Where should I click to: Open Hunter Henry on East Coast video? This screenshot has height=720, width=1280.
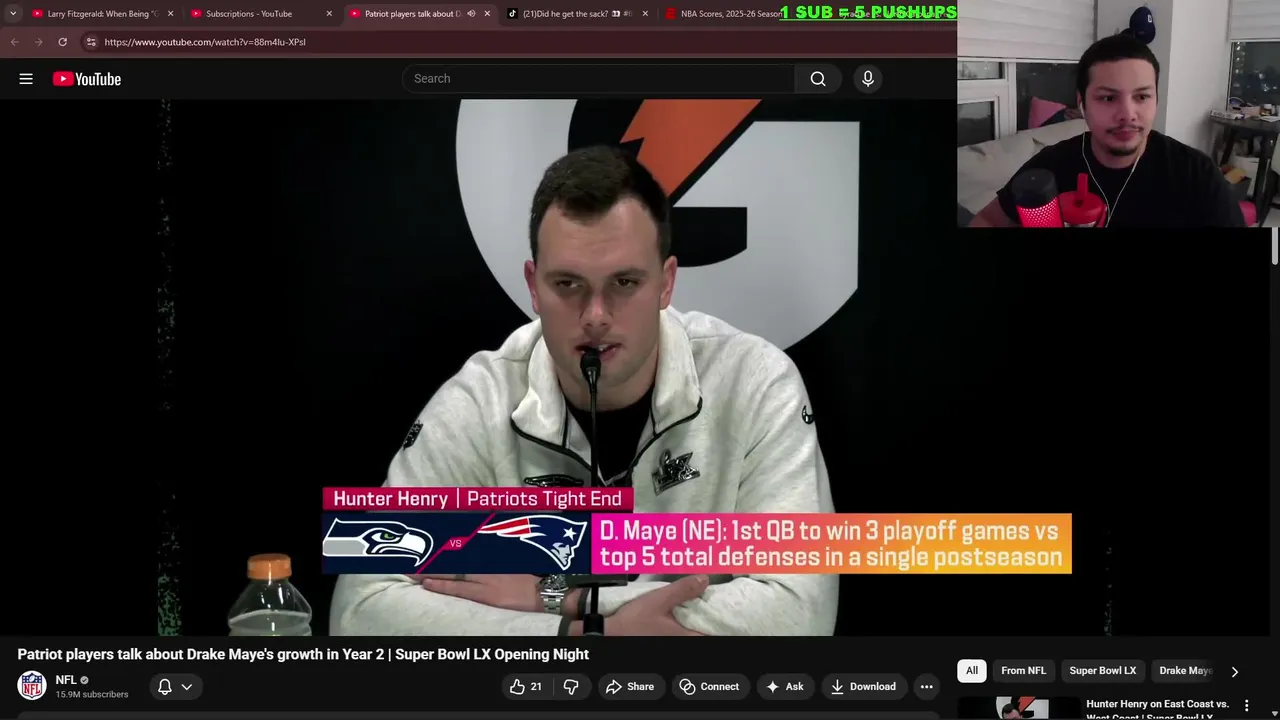click(x=1157, y=709)
